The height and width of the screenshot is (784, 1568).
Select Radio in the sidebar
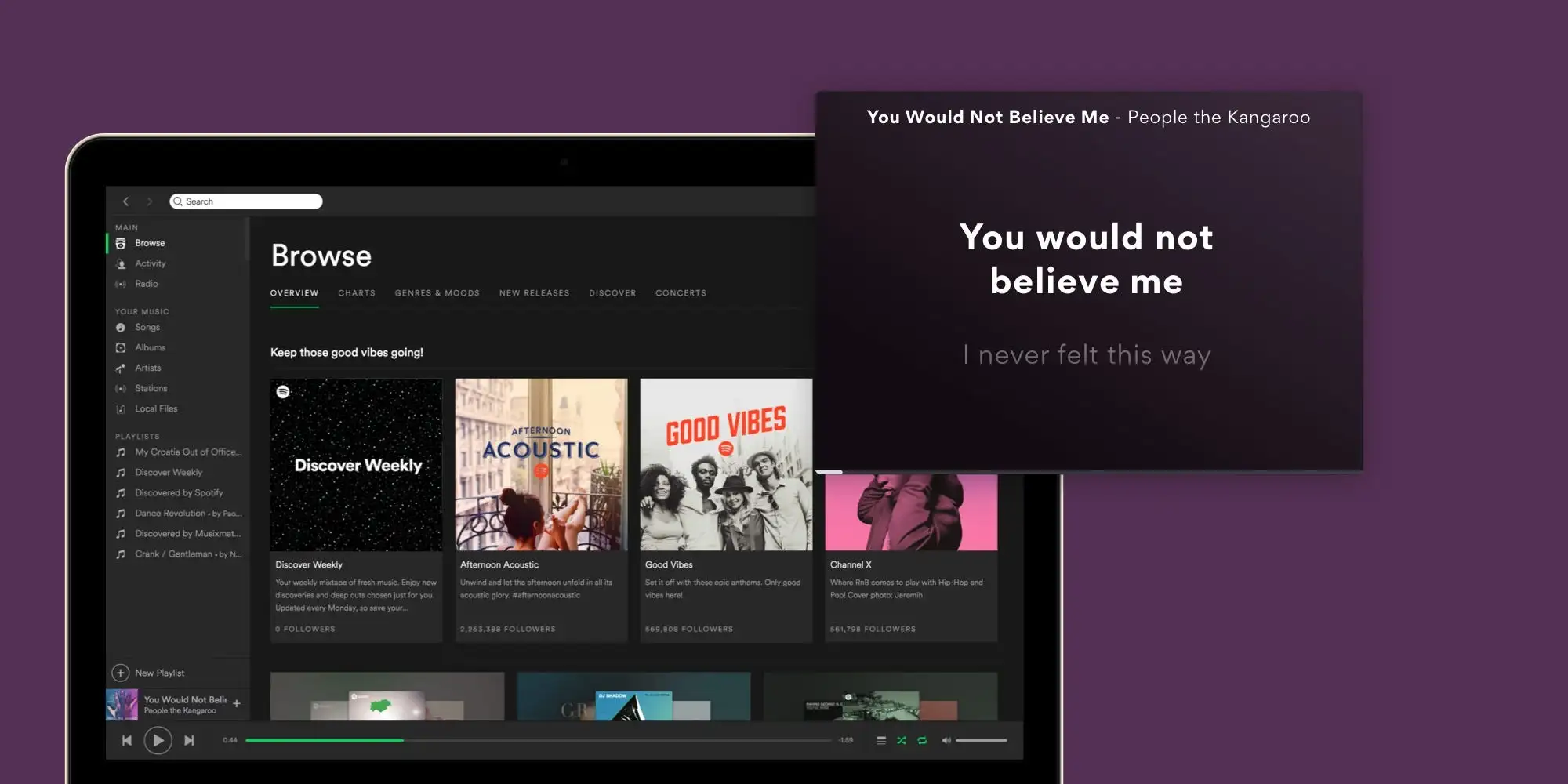(122, 284)
